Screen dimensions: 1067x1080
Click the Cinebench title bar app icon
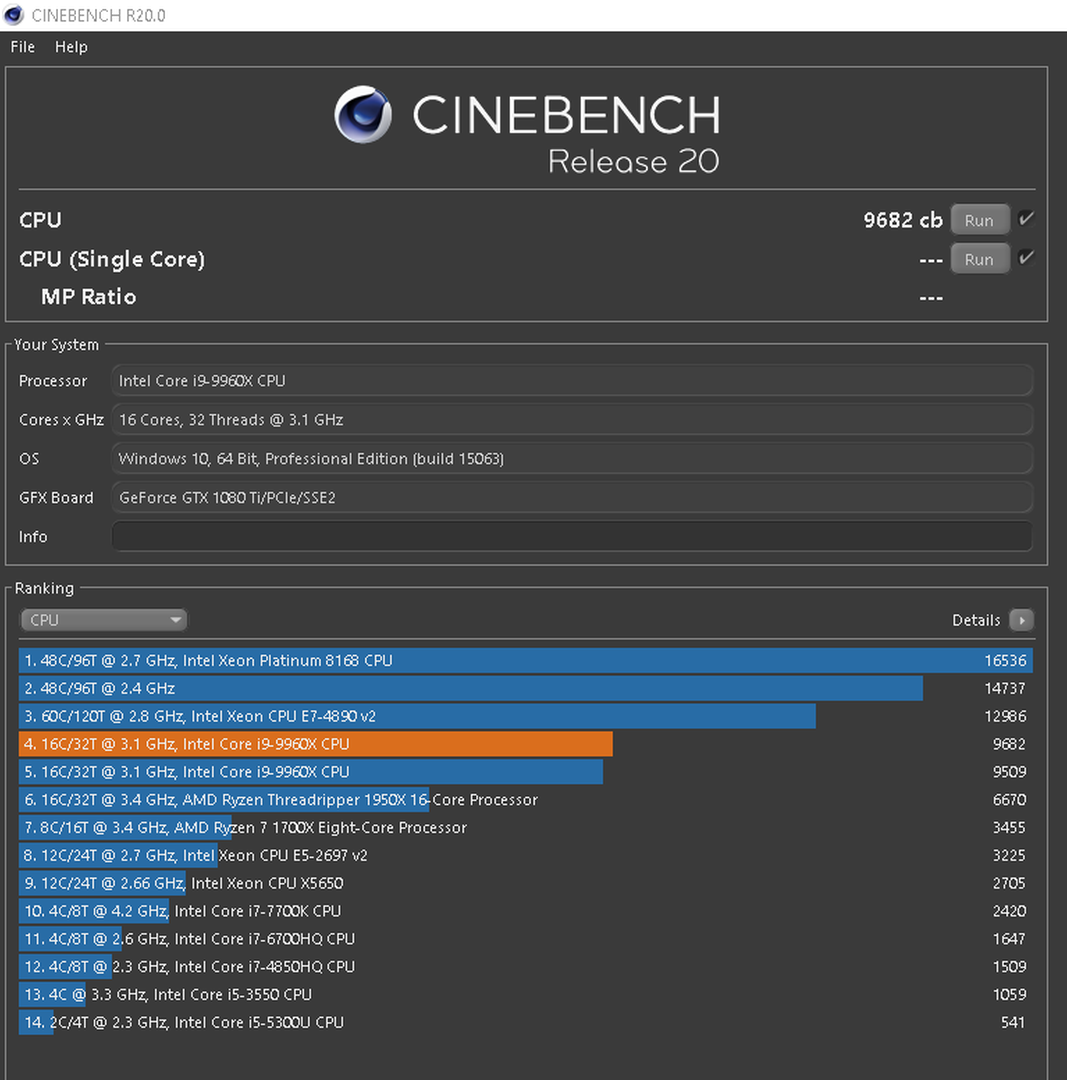click(x=13, y=14)
